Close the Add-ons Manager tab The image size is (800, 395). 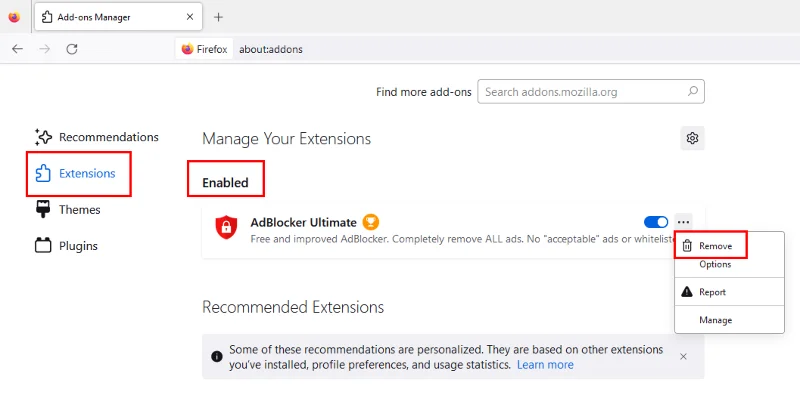[x=190, y=17]
